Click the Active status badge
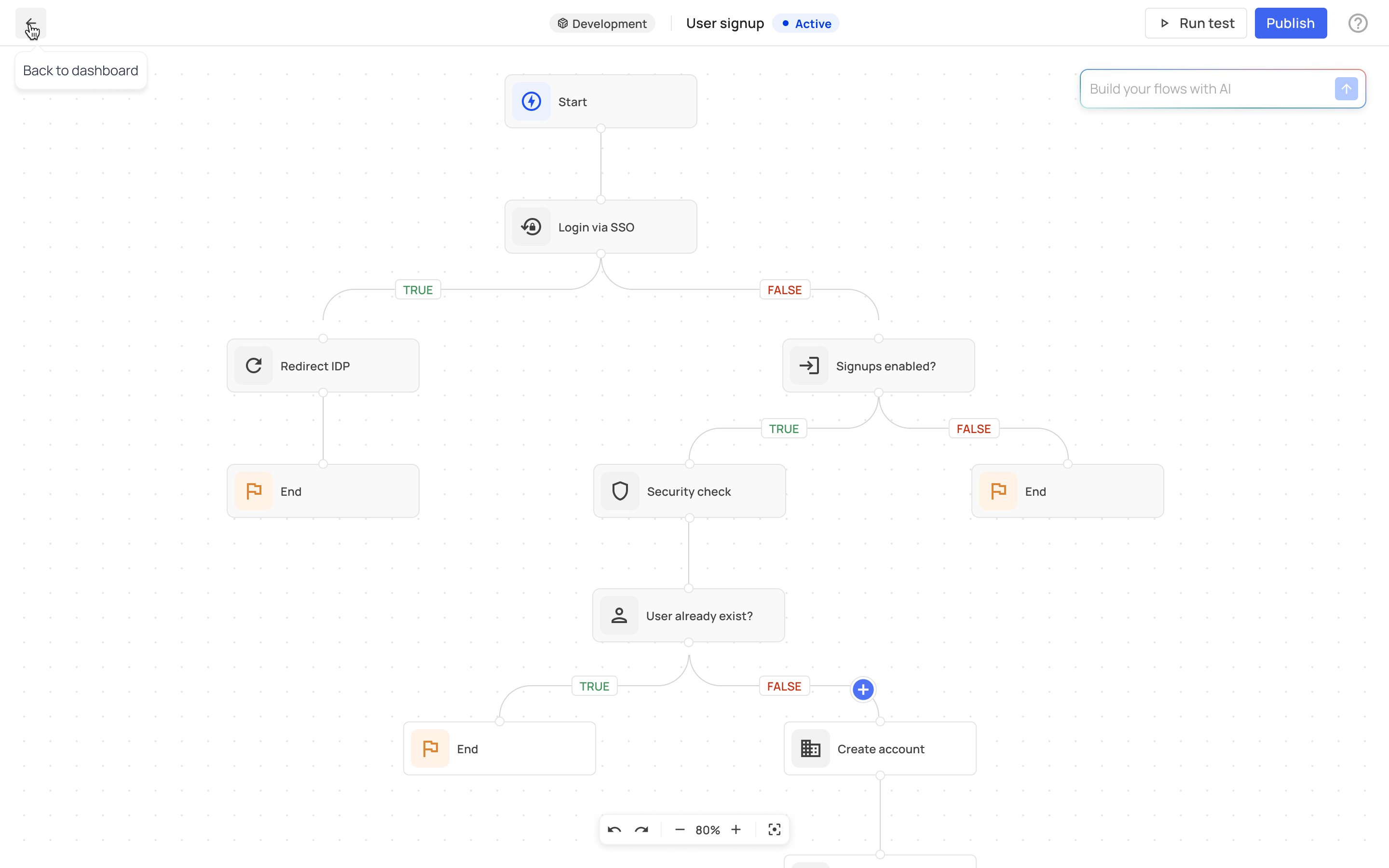1389x868 pixels. pyautogui.click(x=805, y=24)
